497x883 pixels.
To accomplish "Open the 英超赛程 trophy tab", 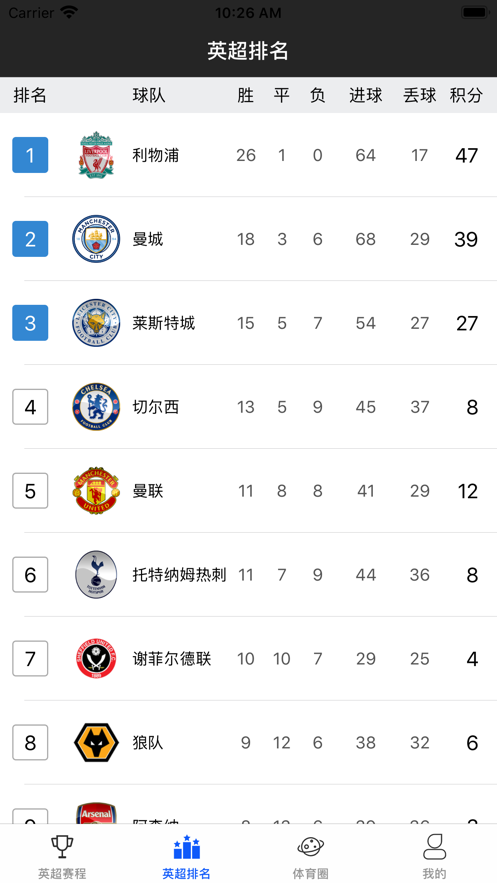I will click(62, 857).
